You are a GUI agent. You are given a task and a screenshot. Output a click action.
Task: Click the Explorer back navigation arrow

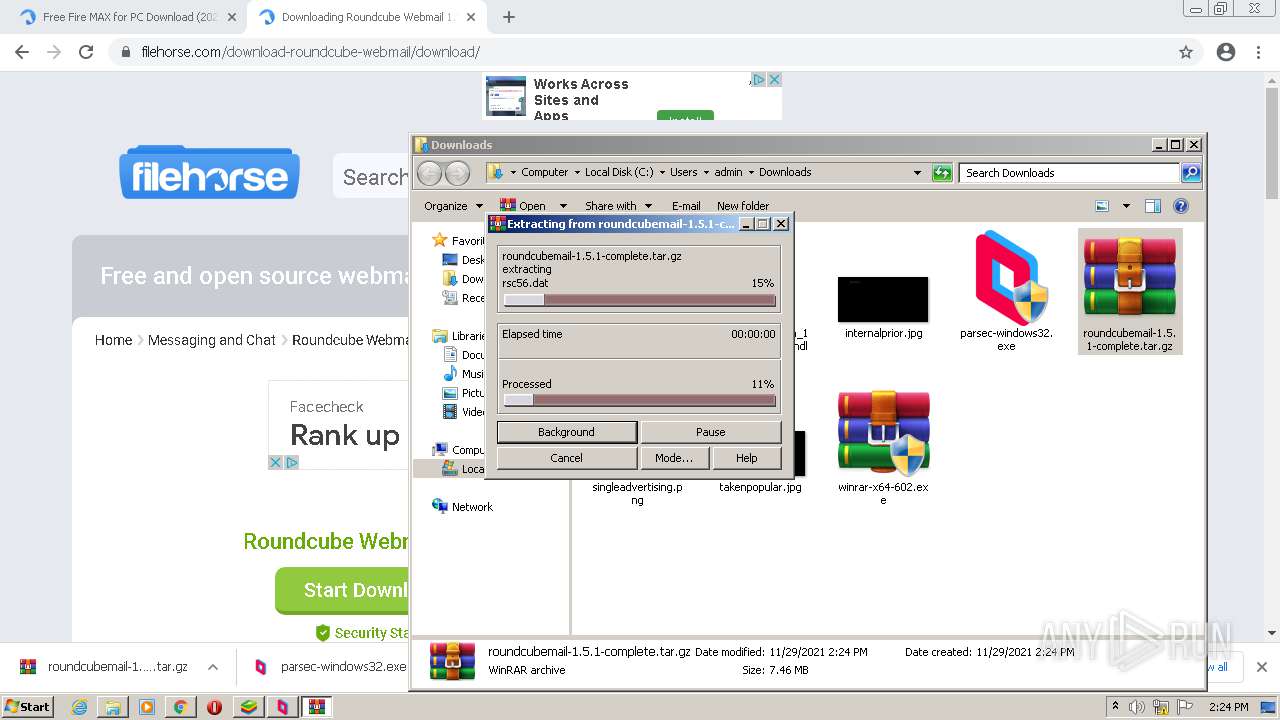[x=429, y=173]
